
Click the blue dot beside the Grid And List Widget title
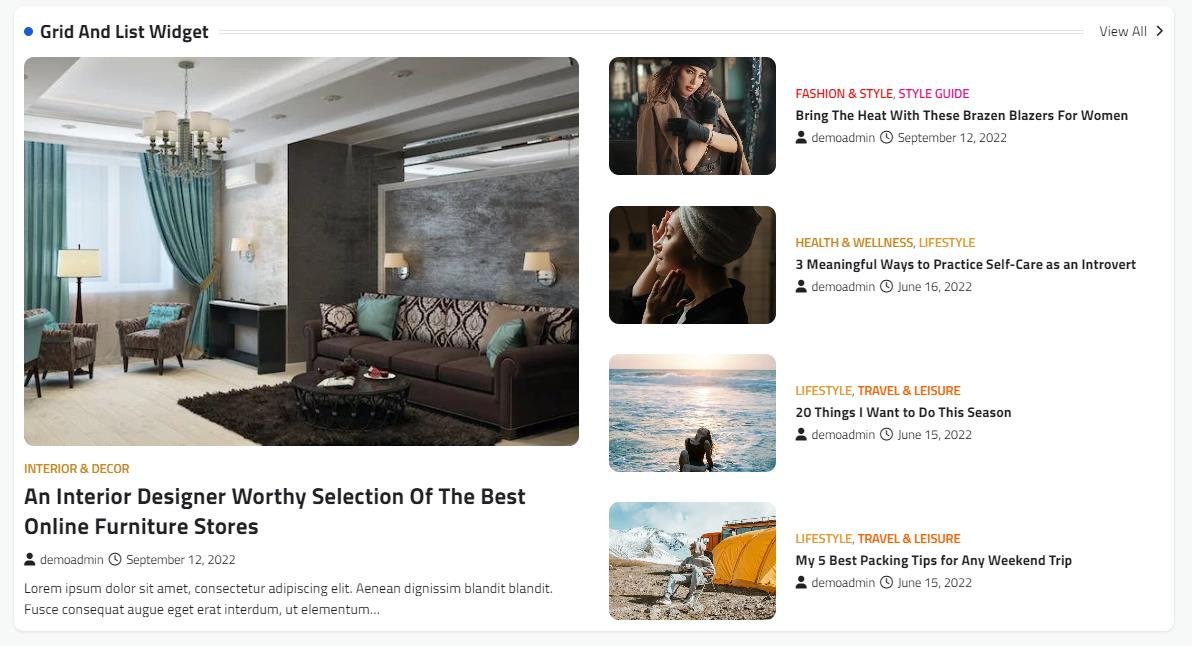coord(29,31)
